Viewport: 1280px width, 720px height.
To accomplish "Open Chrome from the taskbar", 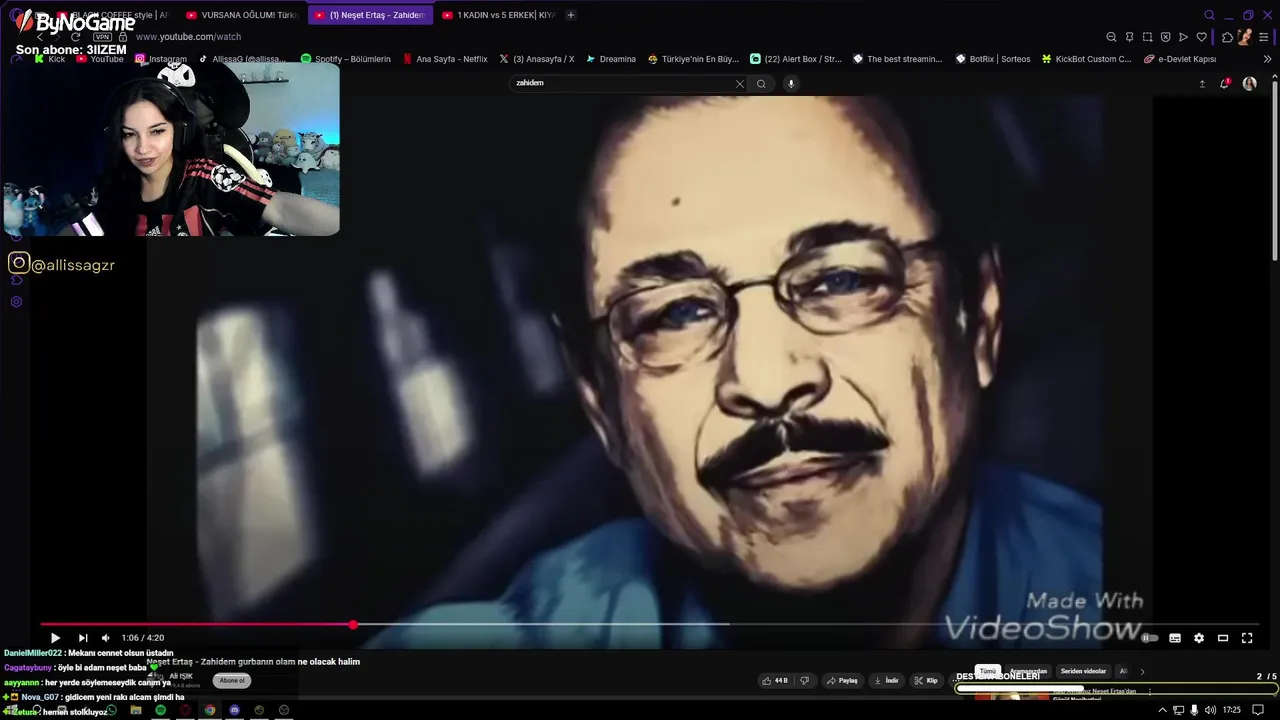I will [x=210, y=710].
